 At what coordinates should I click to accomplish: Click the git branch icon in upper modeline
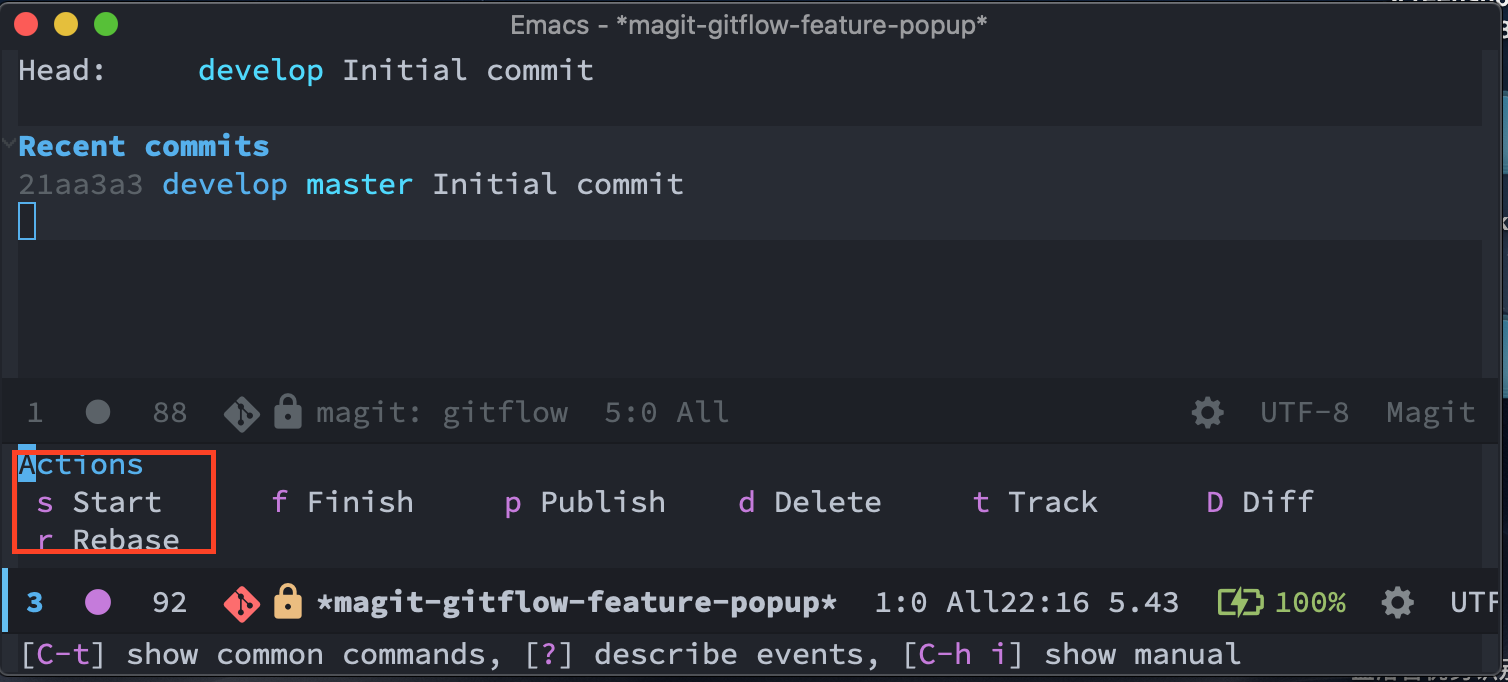pyautogui.click(x=242, y=412)
